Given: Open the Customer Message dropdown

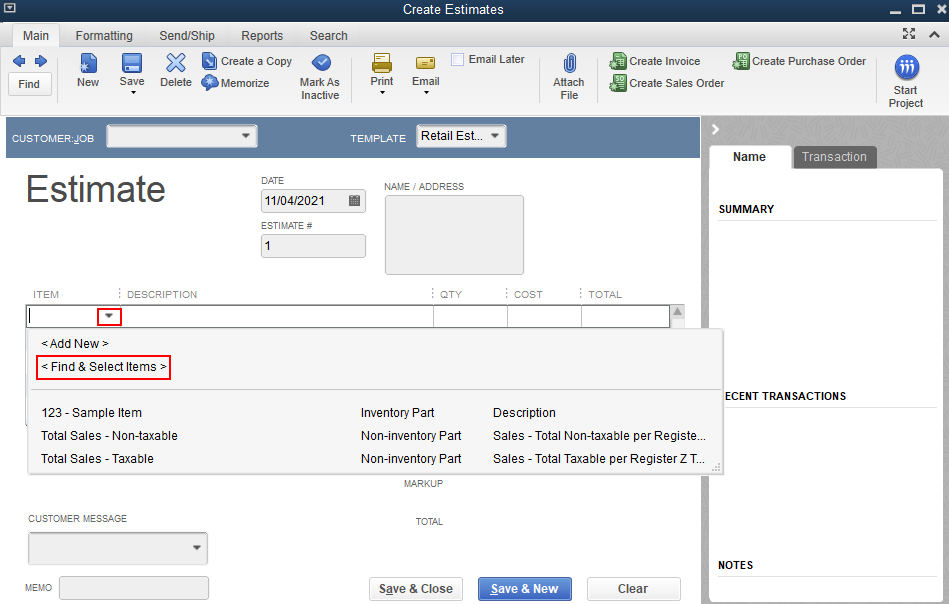Looking at the screenshot, I should point(118,548).
